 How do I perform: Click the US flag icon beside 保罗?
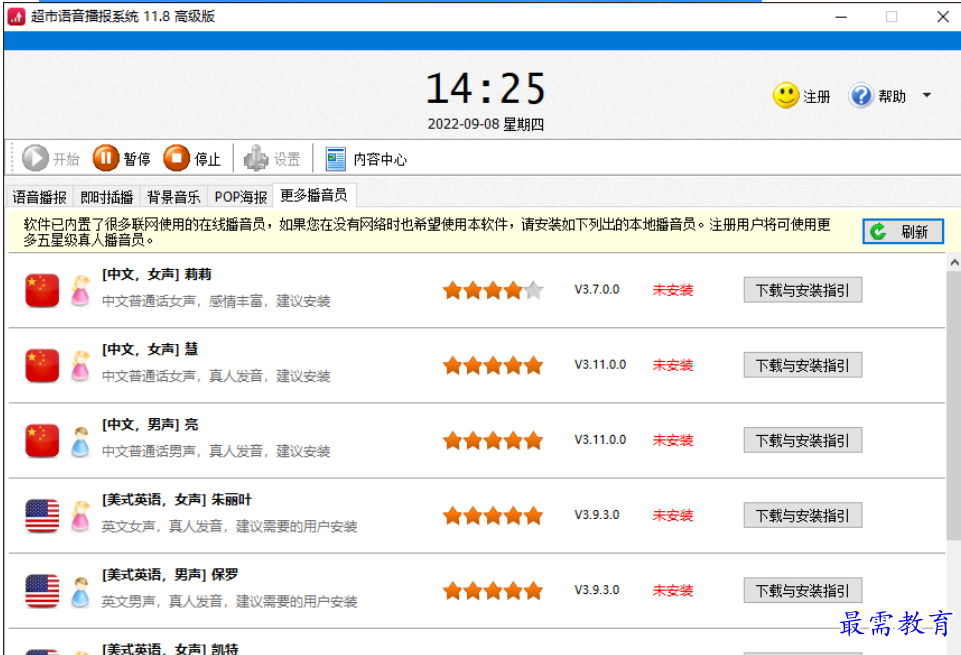[x=42, y=591]
